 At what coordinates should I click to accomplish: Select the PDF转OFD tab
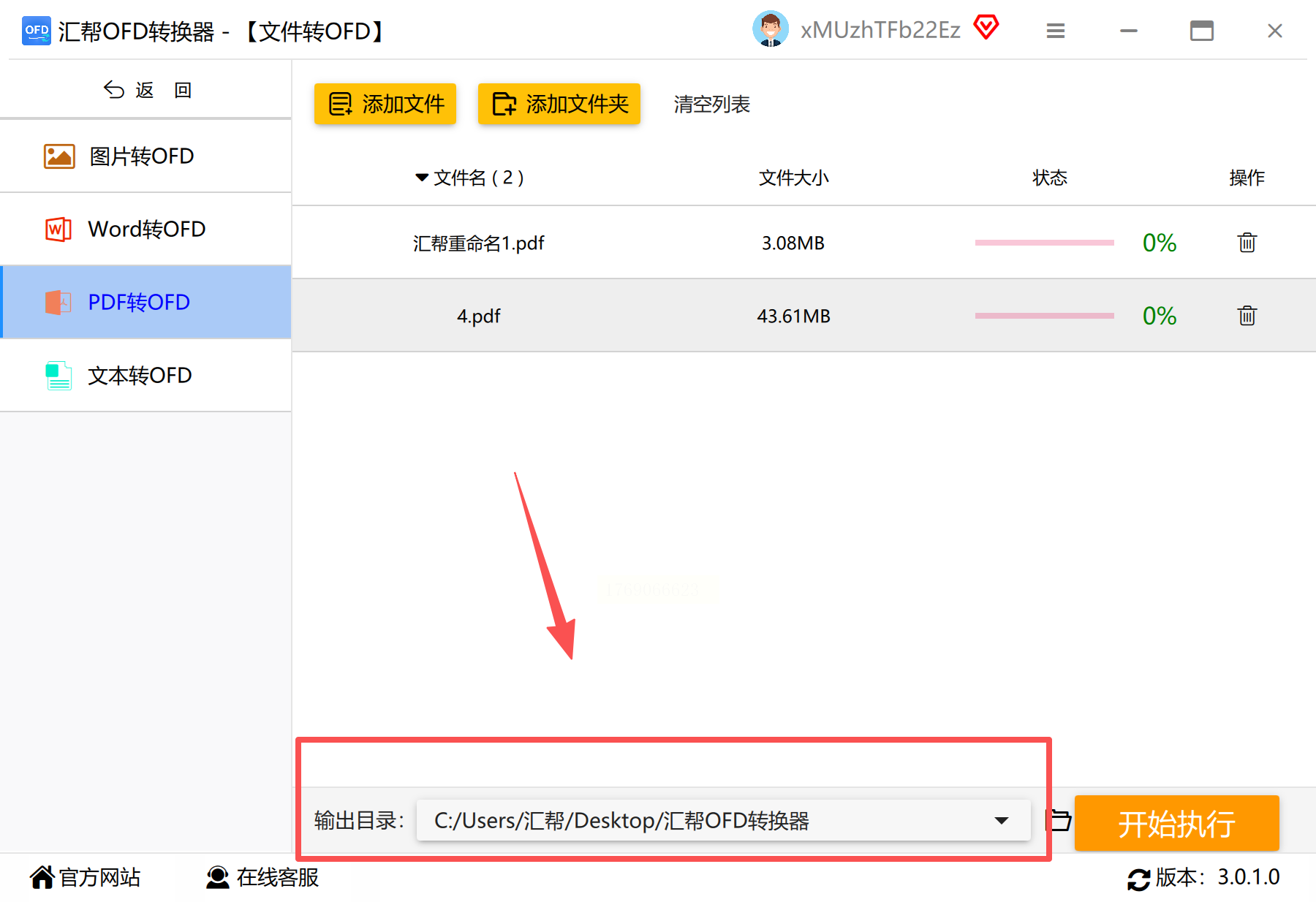(146, 303)
